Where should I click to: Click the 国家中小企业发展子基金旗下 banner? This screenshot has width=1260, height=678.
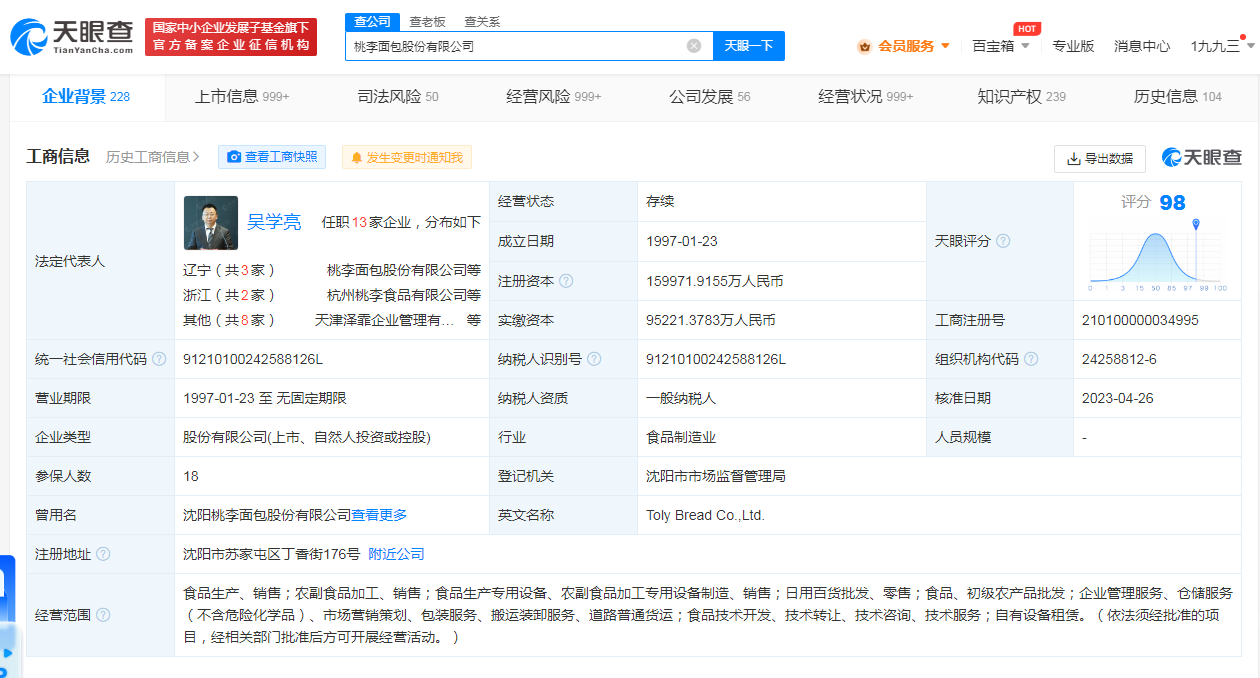pos(231,37)
